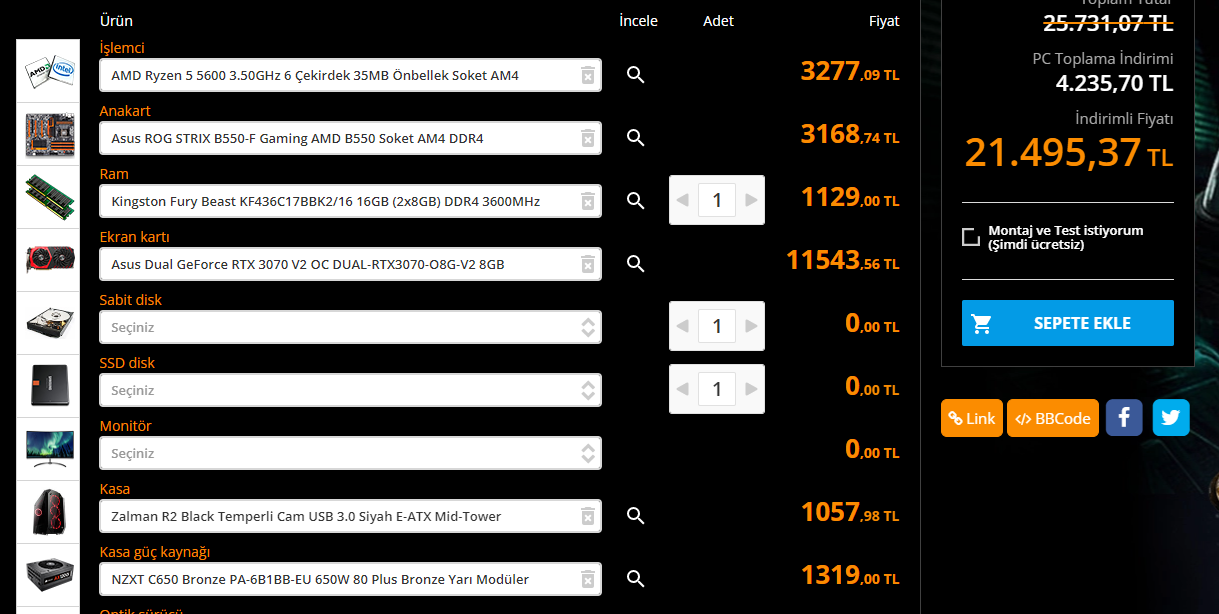Remove the AMD Ryzen 5 5600 processor selection
Image resolution: width=1219 pixels, height=614 pixels.
pos(588,75)
